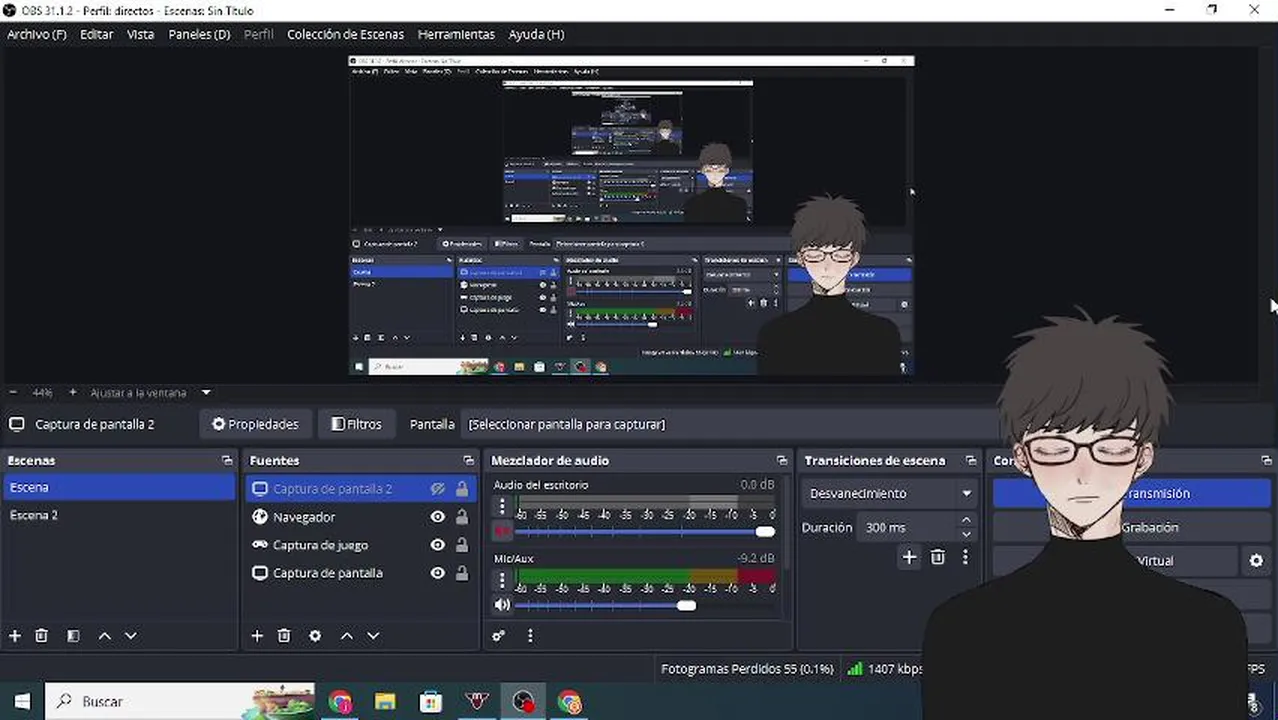This screenshot has height=720, width=1278.
Task: Add a new scene with plus icon in Escenas
Action: (x=15, y=636)
